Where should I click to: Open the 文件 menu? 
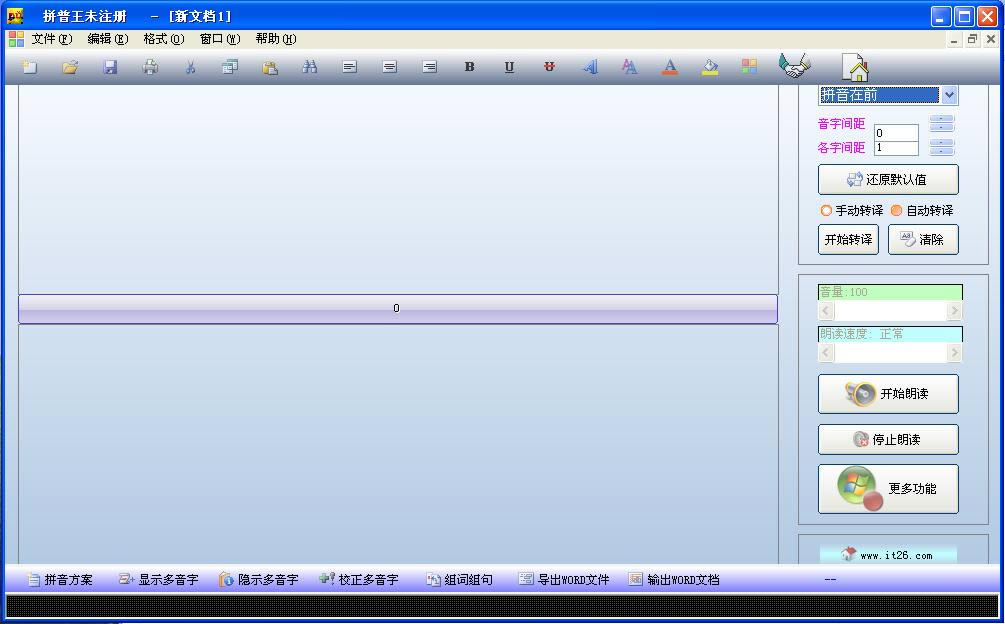click(51, 39)
